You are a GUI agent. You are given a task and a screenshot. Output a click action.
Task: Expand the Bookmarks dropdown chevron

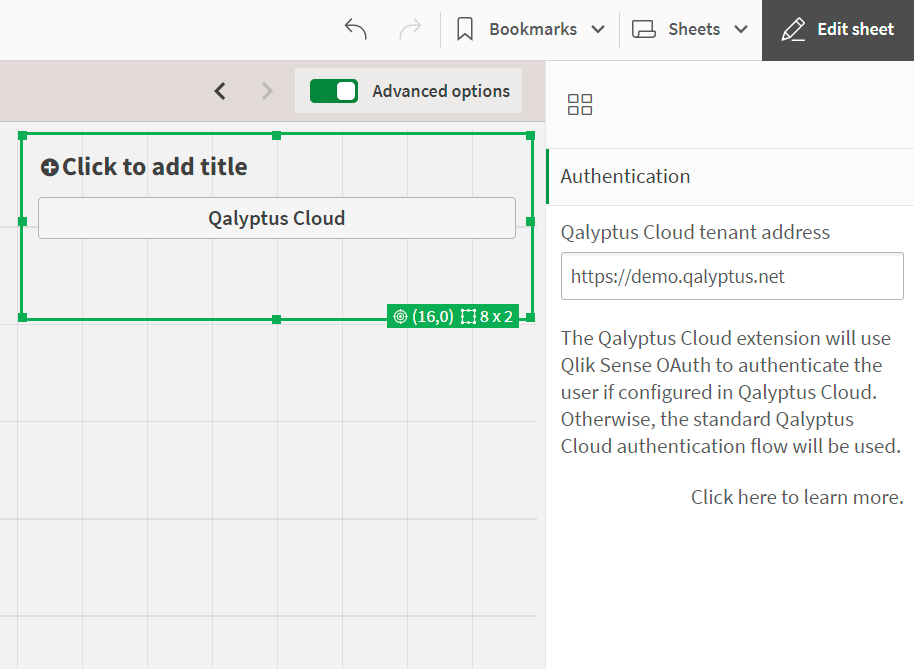[600, 29]
